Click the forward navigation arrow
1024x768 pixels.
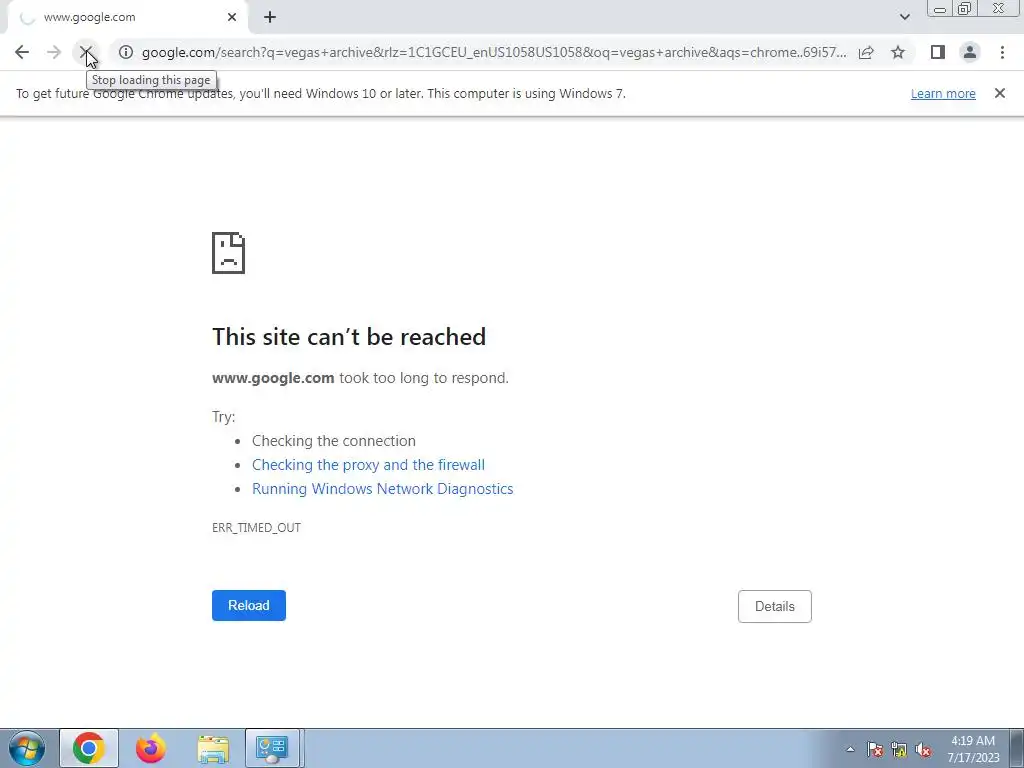point(54,52)
